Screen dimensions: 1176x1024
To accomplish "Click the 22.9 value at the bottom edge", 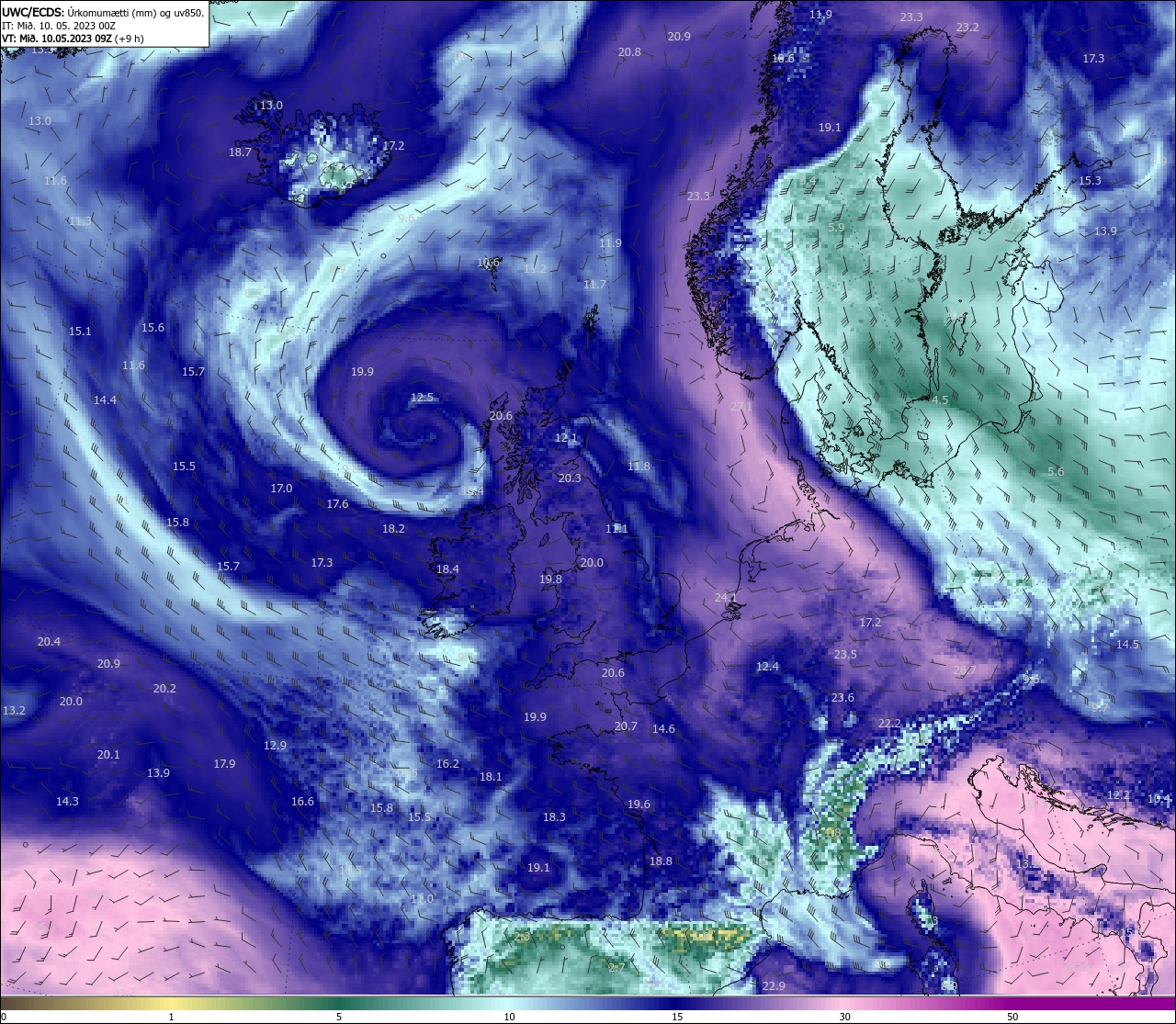I will tap(774, 986).
